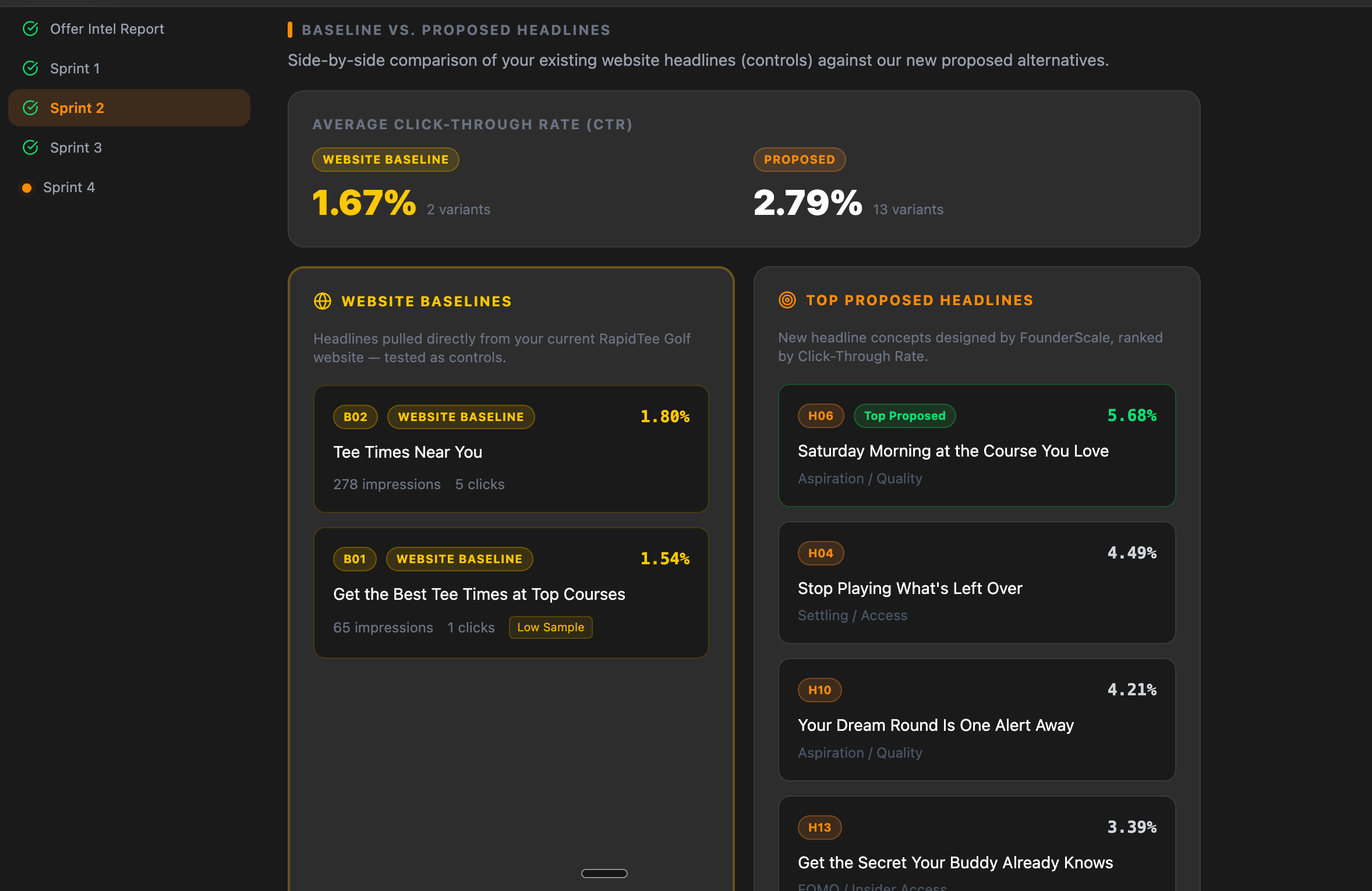Open the Offer Intel Report page
Screen dimensions: 1372x891
(x=107, y=29)
